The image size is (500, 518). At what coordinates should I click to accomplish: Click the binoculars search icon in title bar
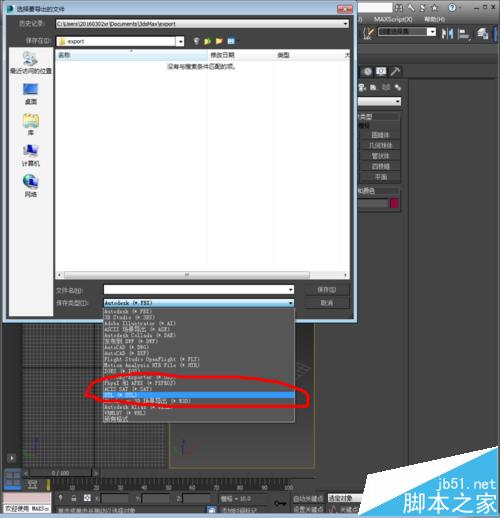tap(399, 8)
